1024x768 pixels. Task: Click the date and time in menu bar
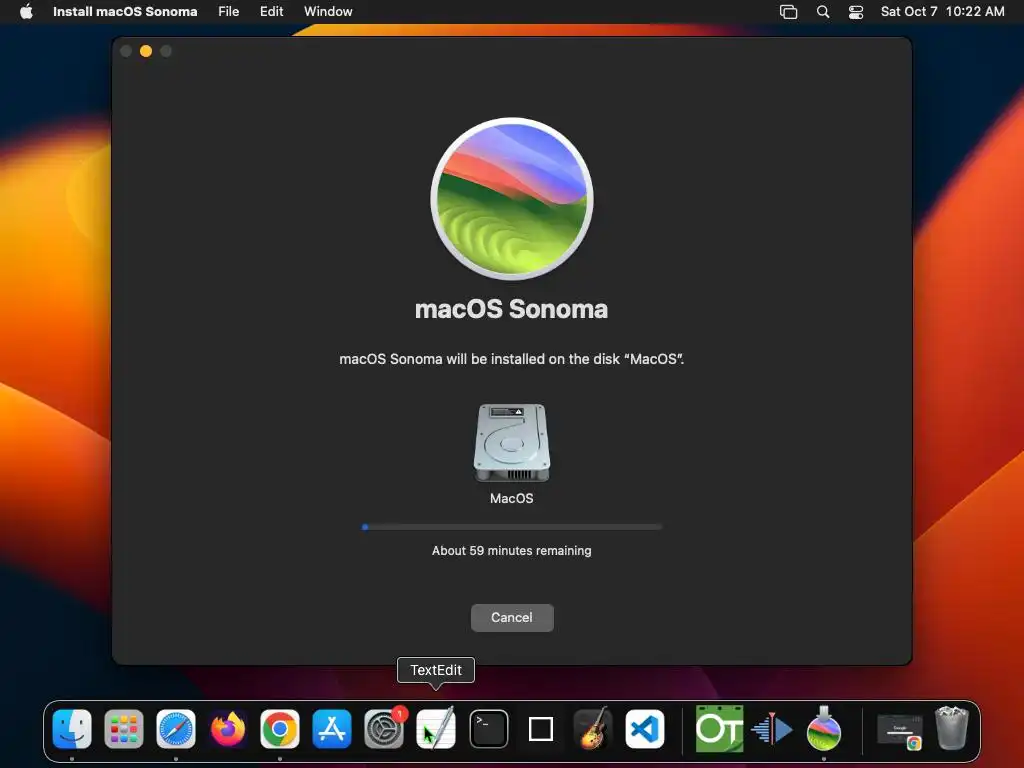pyautogui.click(x=942, y=11)
